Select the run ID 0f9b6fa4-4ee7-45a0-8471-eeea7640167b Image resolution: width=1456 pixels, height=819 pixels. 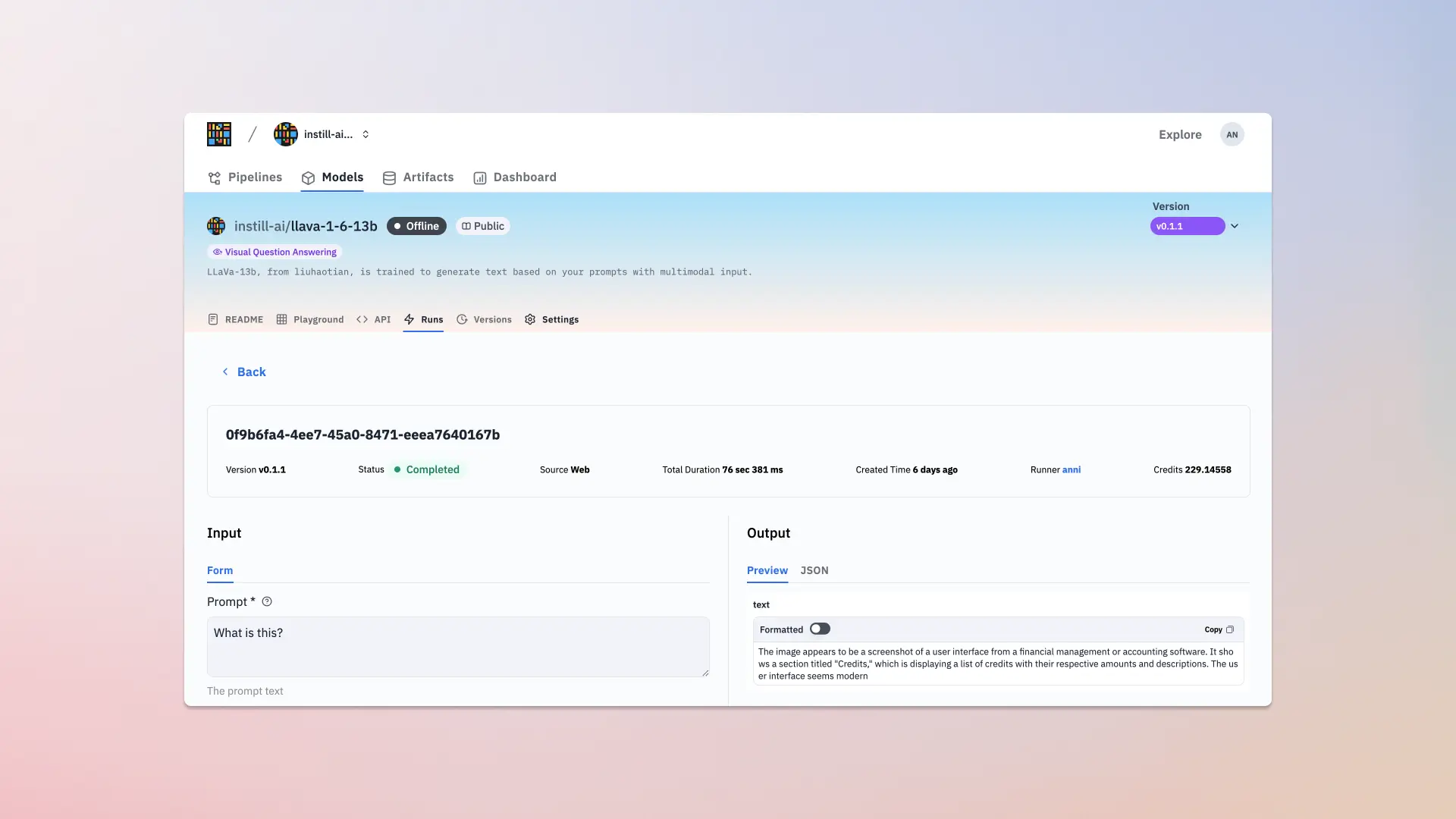tap(362, 435)
